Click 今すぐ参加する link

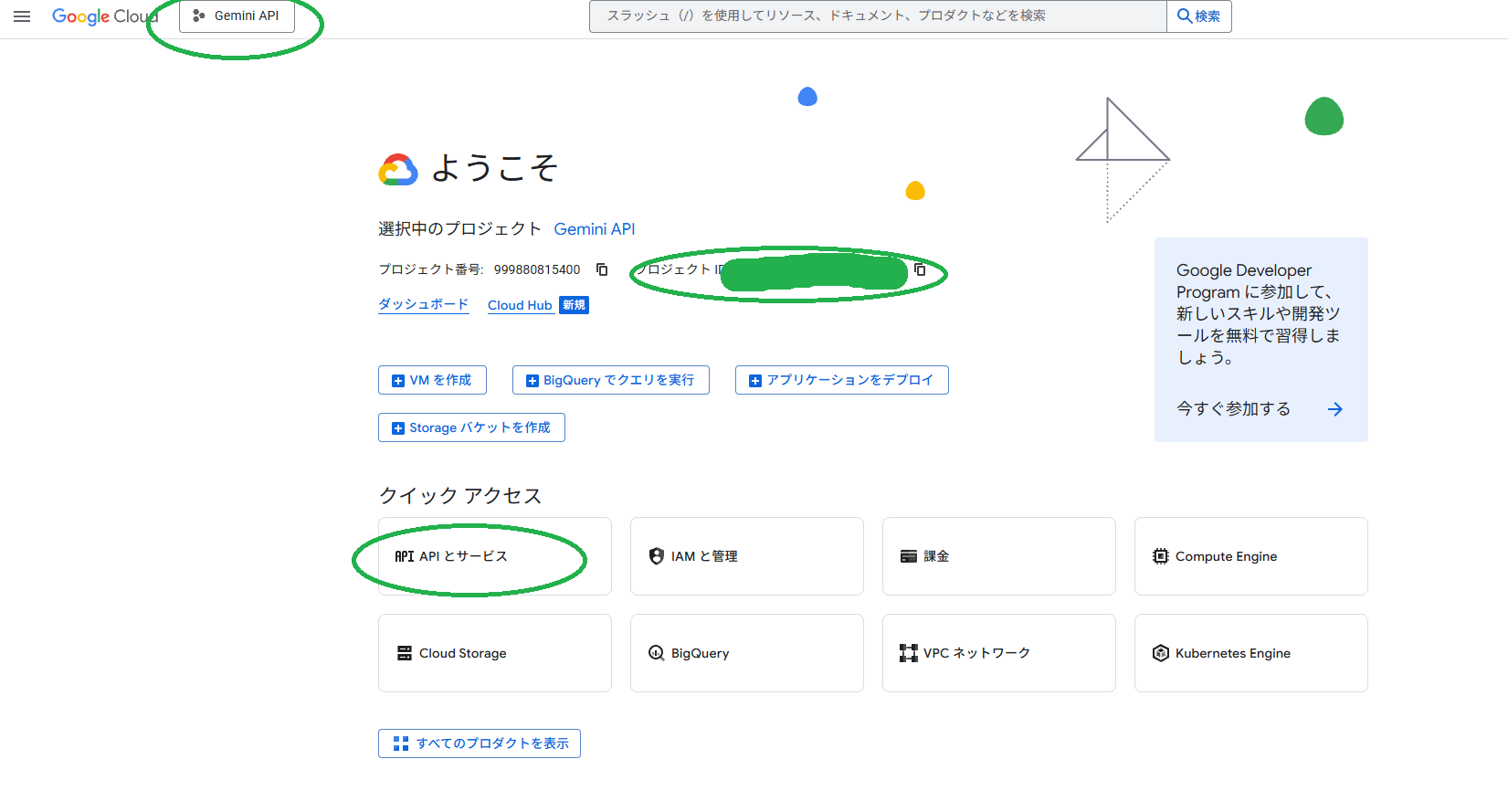click(x=1234, y=409)
